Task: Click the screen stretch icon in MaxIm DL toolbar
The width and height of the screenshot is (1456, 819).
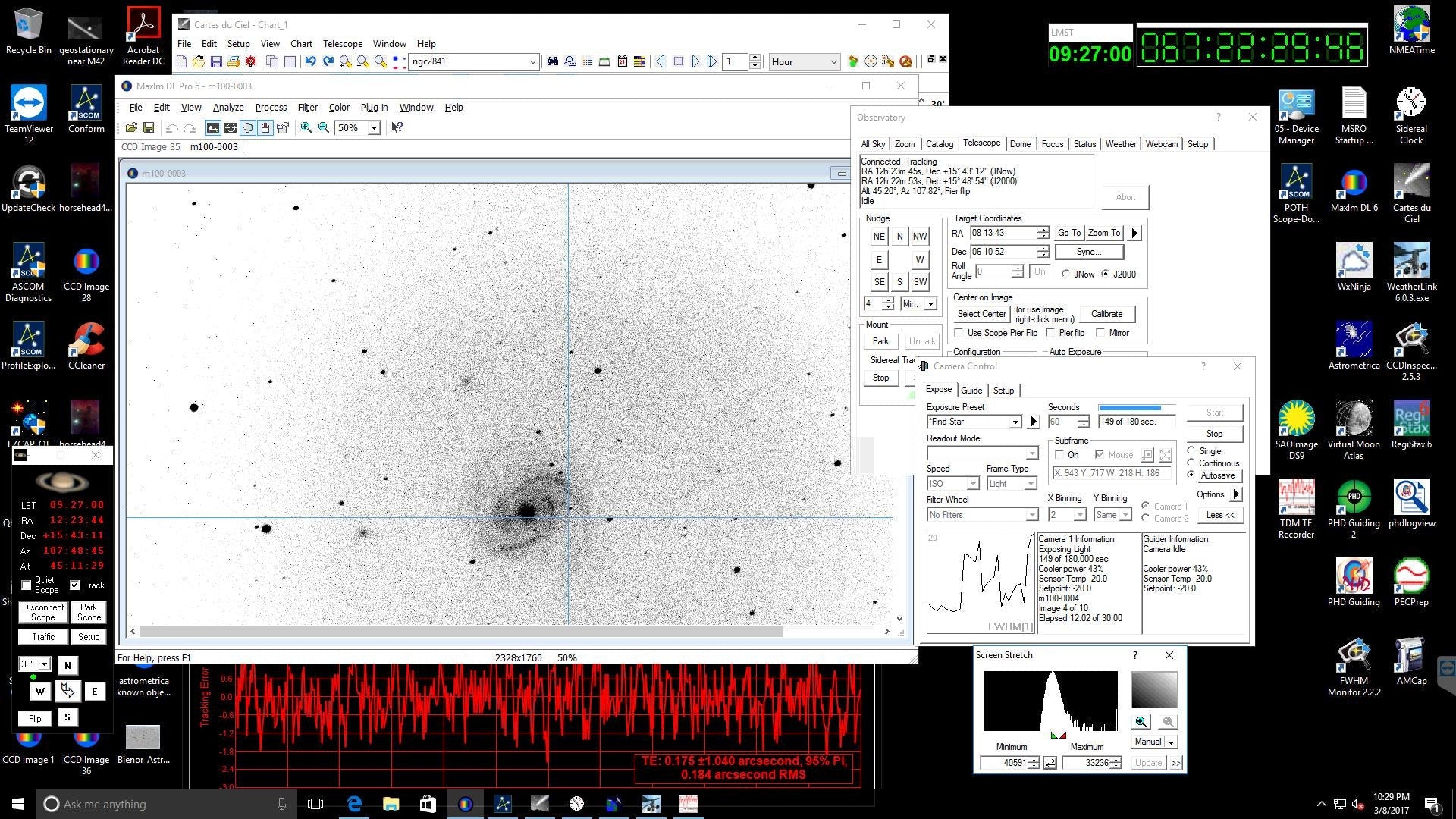Action: (213, 127)
